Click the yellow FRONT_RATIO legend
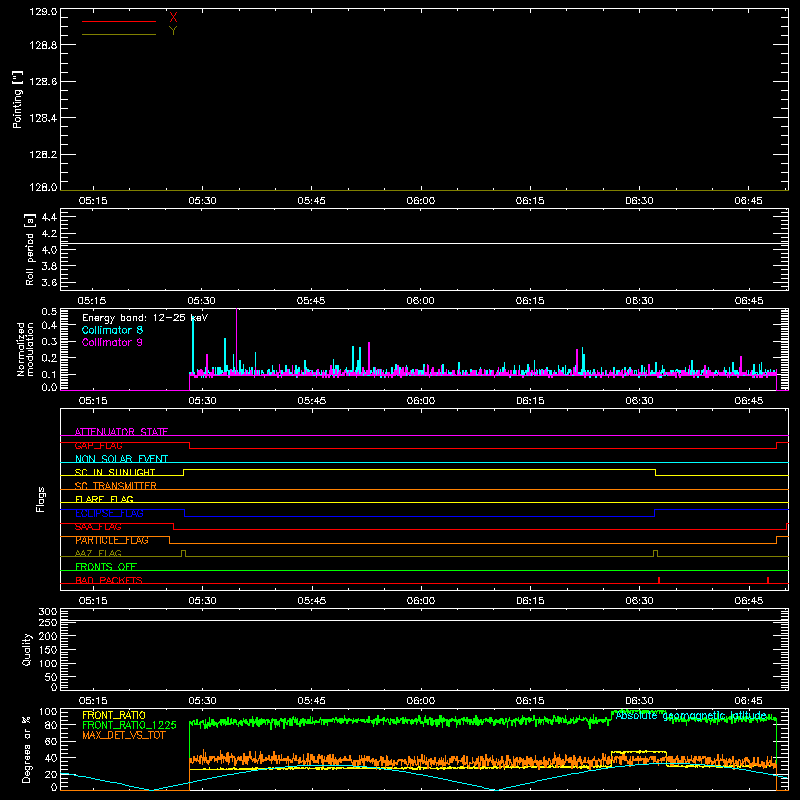 click(114, 715)
